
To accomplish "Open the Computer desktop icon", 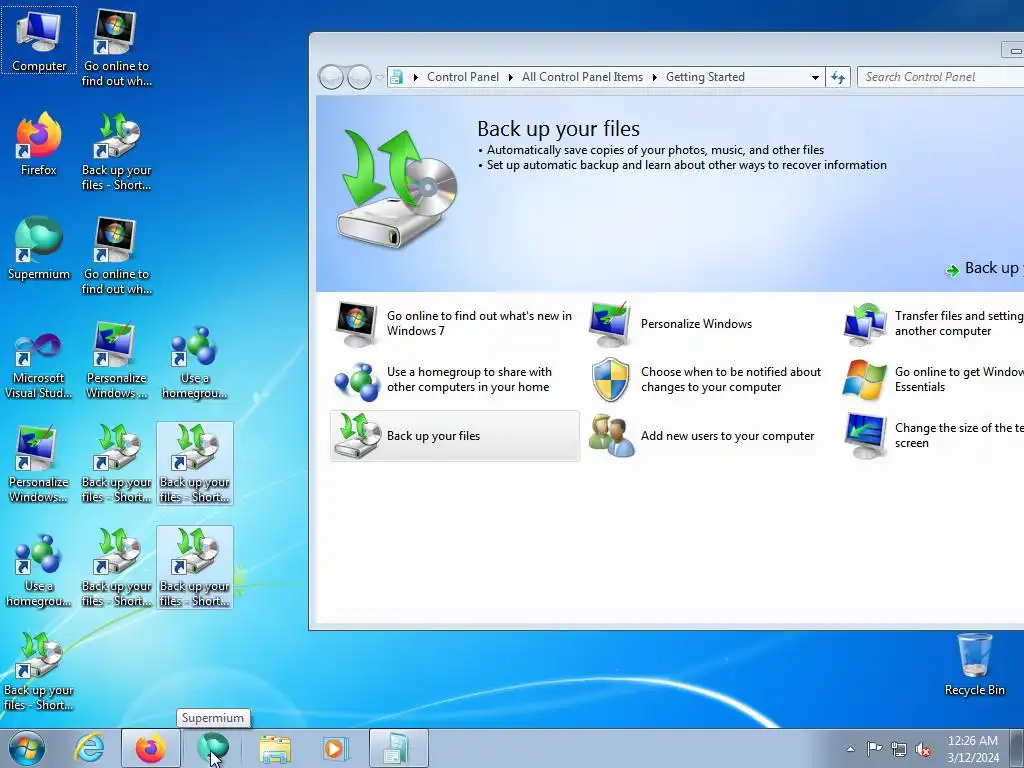I will [x=39, y=40].
